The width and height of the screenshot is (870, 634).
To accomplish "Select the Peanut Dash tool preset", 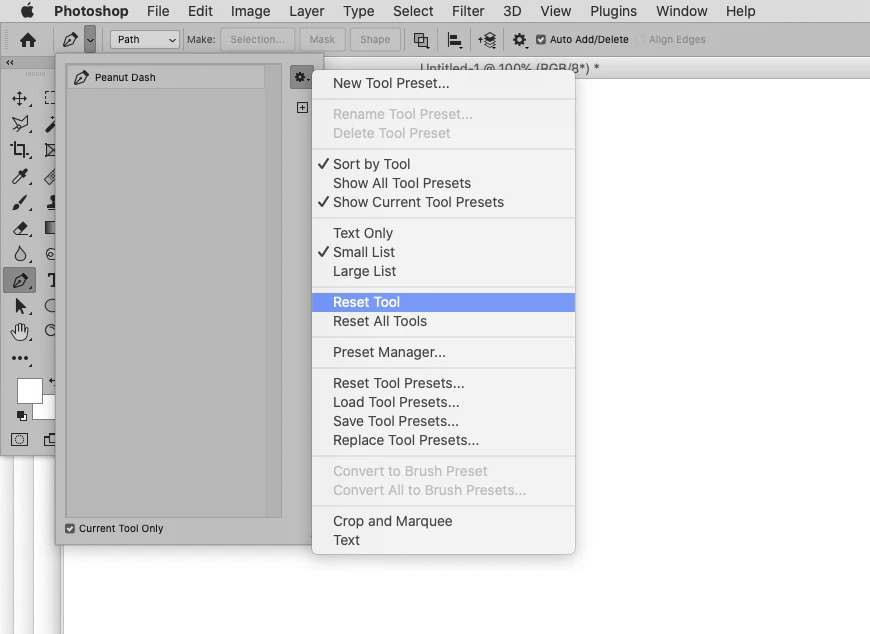I will click(166, 77).
